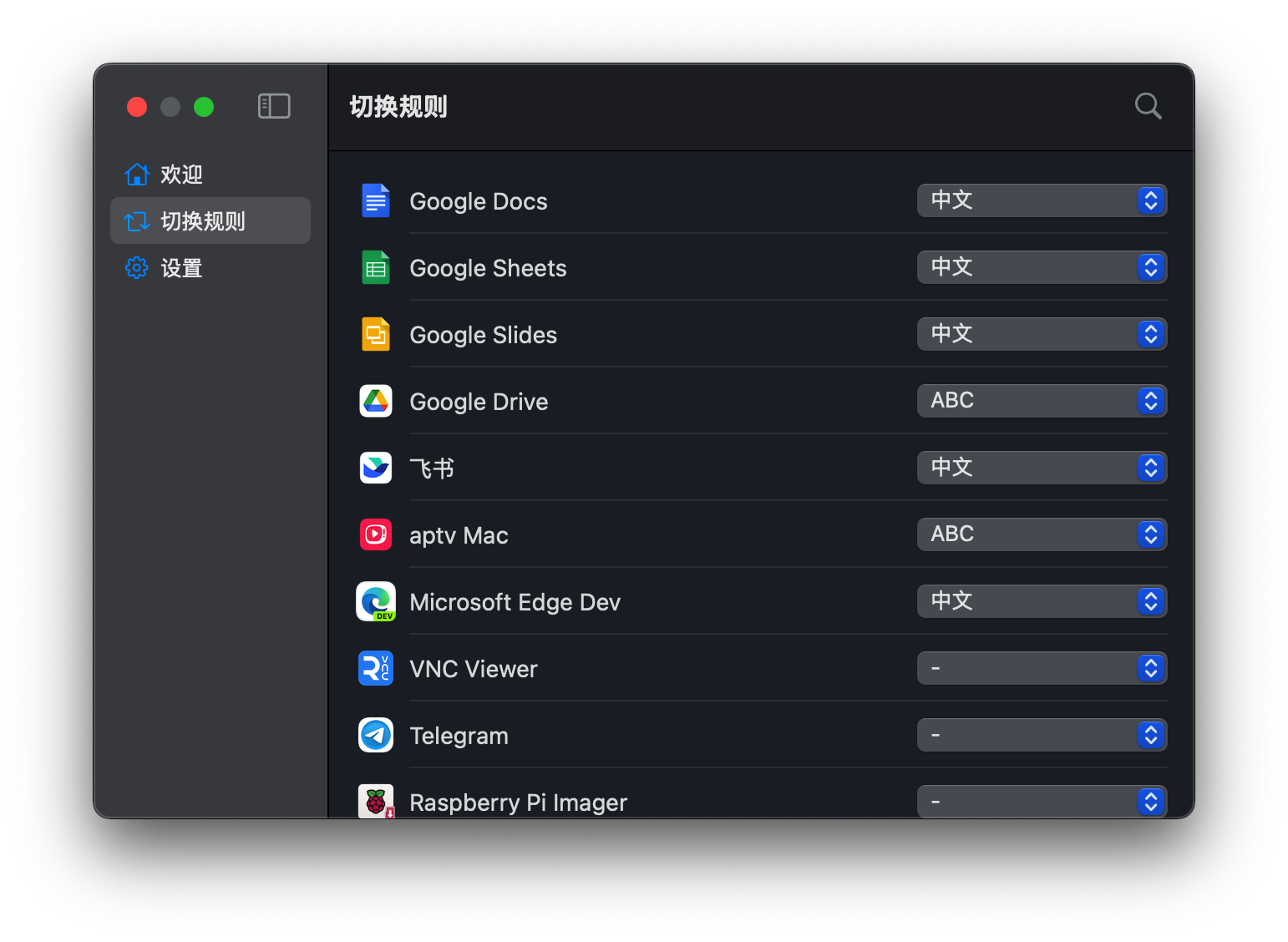
Task: Go to the 欢迎 sidebar page
Action: (210, 174)
